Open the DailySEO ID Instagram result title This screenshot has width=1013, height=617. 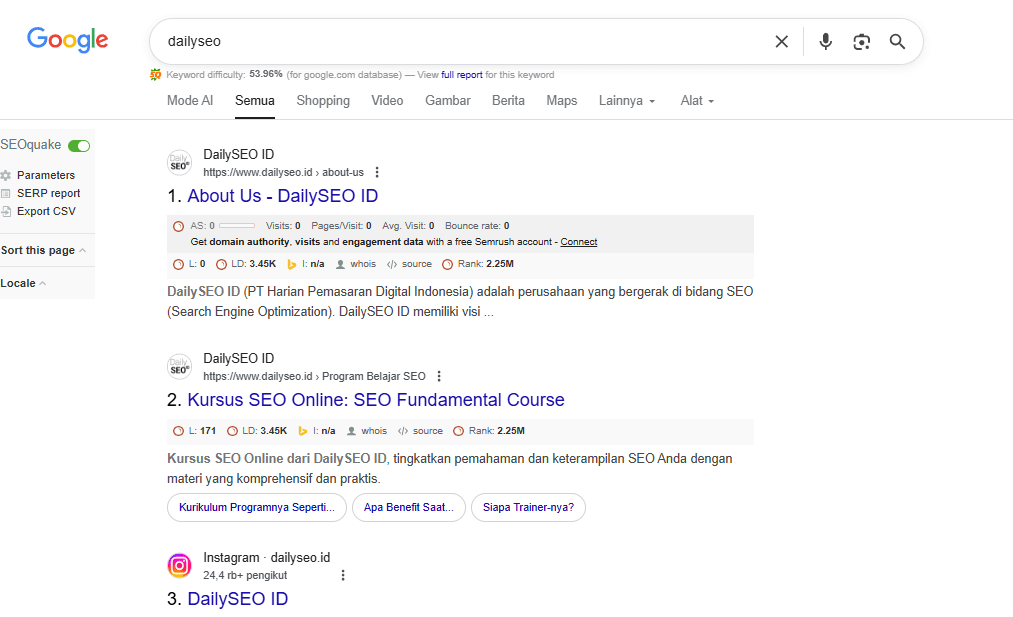pyautogui.click(x=237, y=599)
